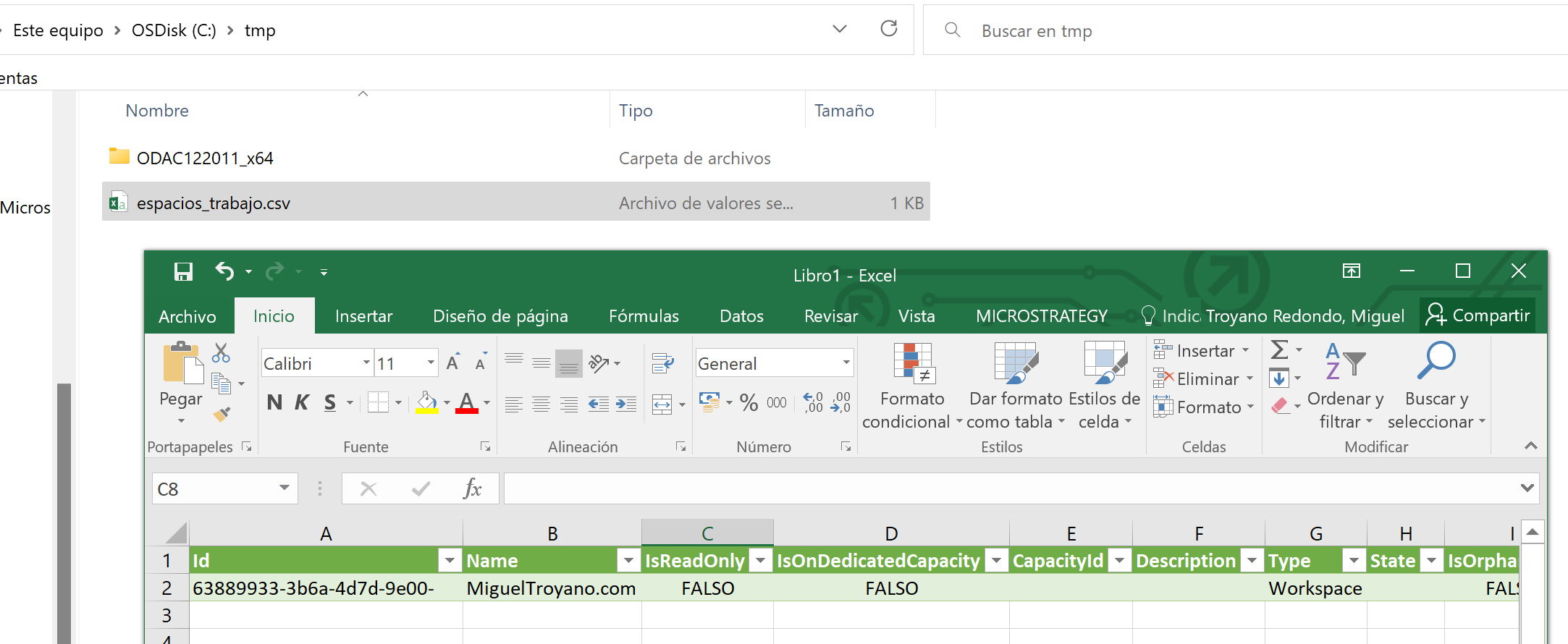The image size is (1568, 644).
Task: Click the wrap text icon
Action: [x=662, y=363]
